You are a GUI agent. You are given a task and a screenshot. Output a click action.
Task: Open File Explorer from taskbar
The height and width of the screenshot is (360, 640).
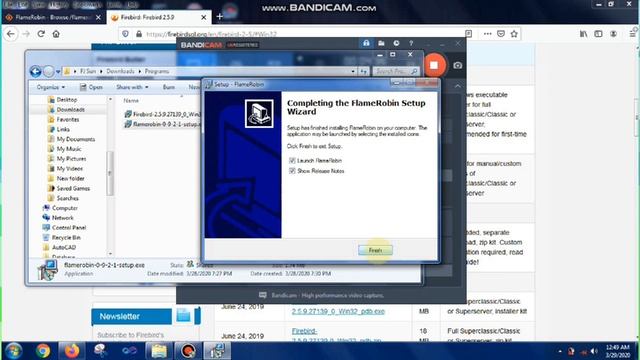click(159, 351)
